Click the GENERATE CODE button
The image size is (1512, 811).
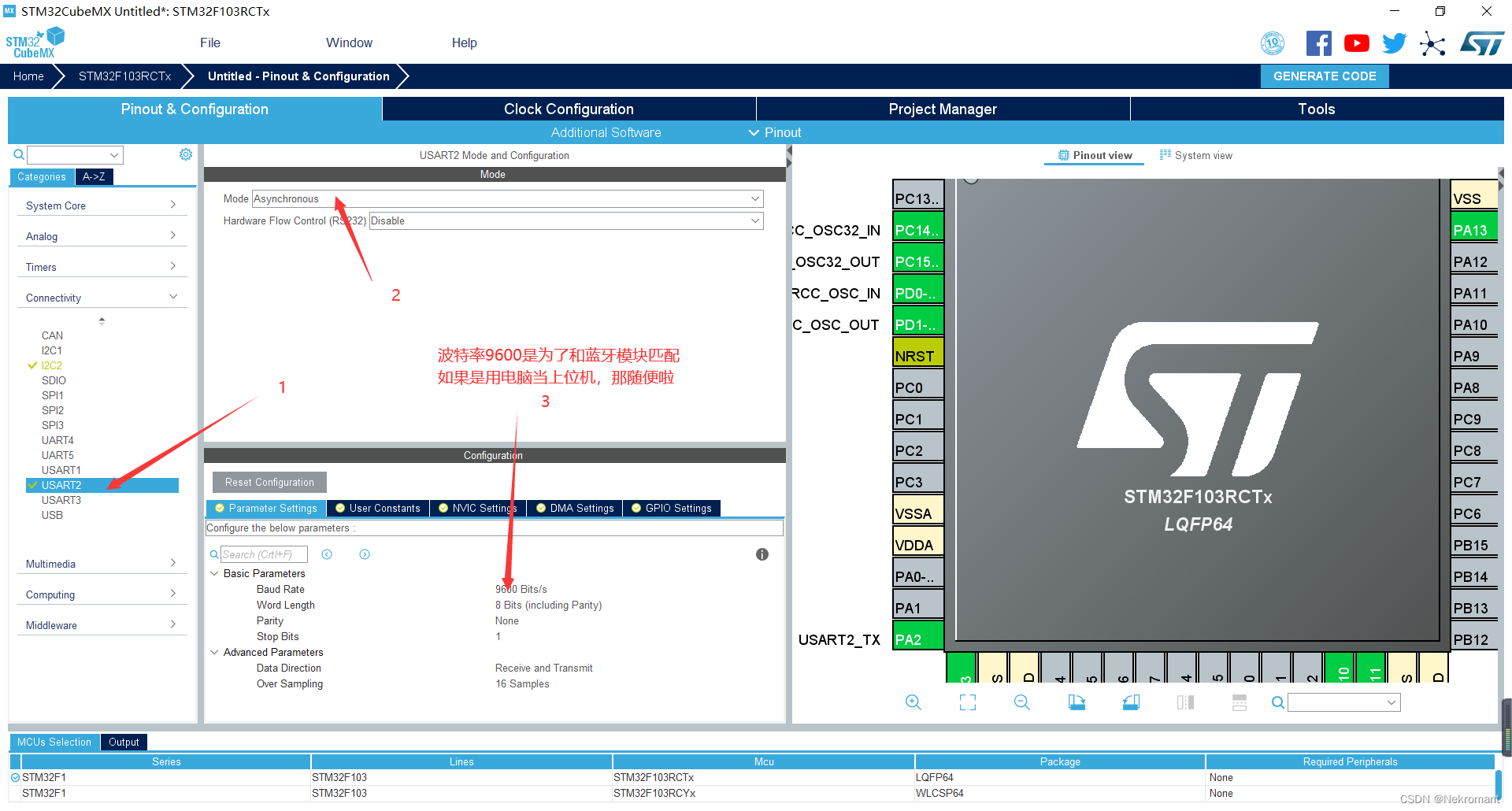[1325, 76]
